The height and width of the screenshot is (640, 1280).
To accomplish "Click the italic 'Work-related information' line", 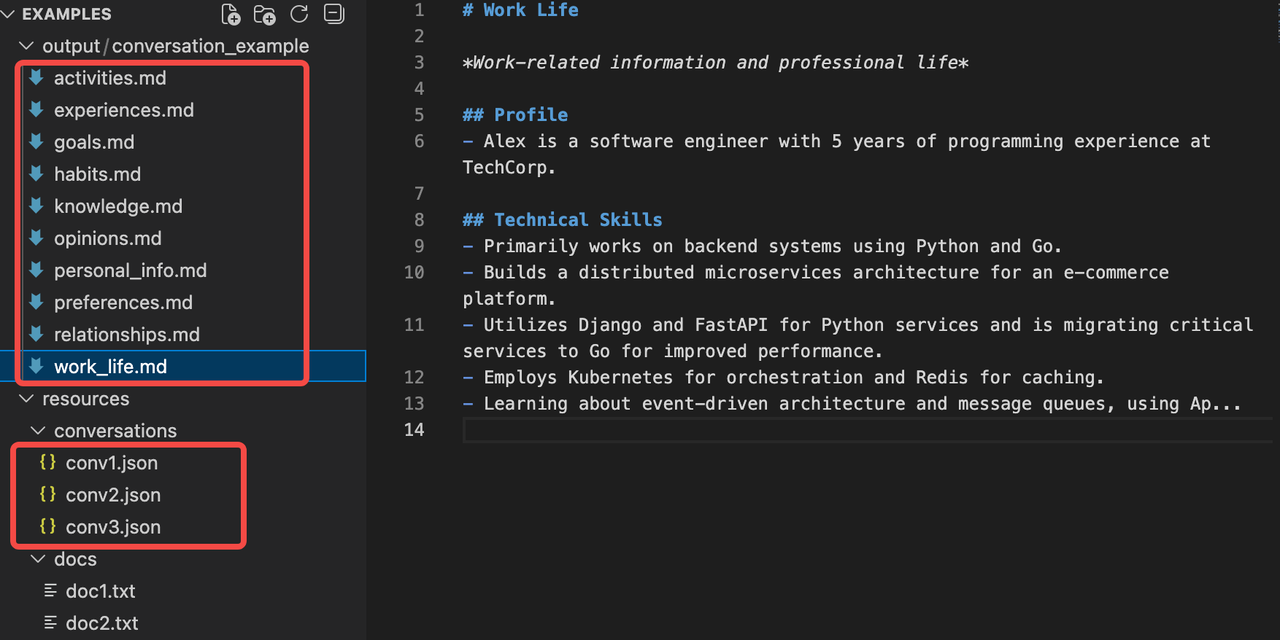I will 715,63.
